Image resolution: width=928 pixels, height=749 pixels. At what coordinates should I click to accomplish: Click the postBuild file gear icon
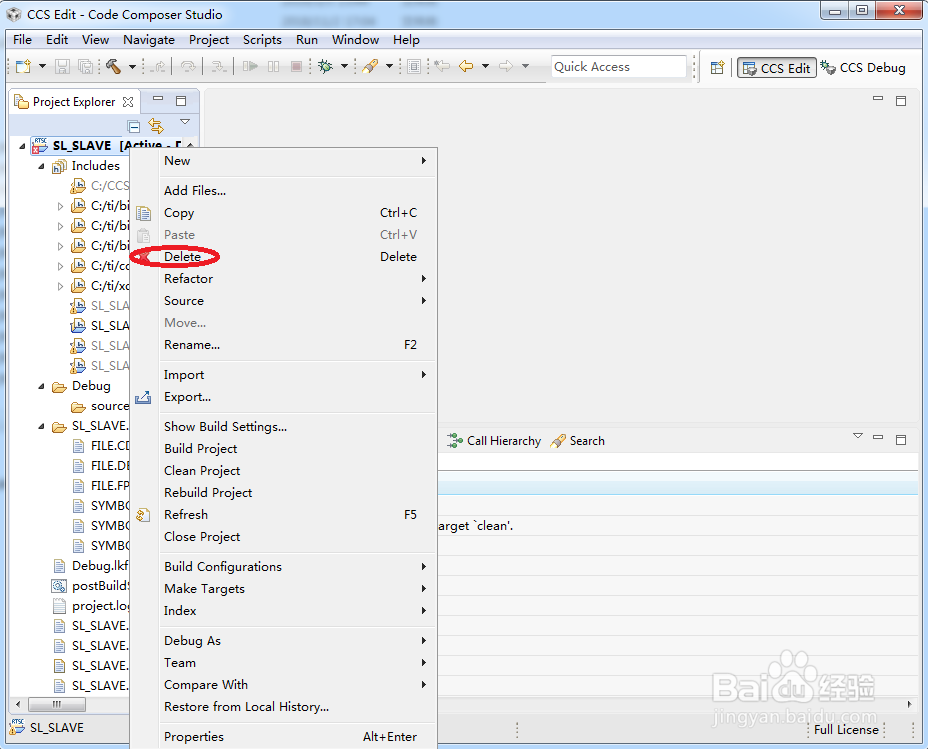tap(59, 586)
